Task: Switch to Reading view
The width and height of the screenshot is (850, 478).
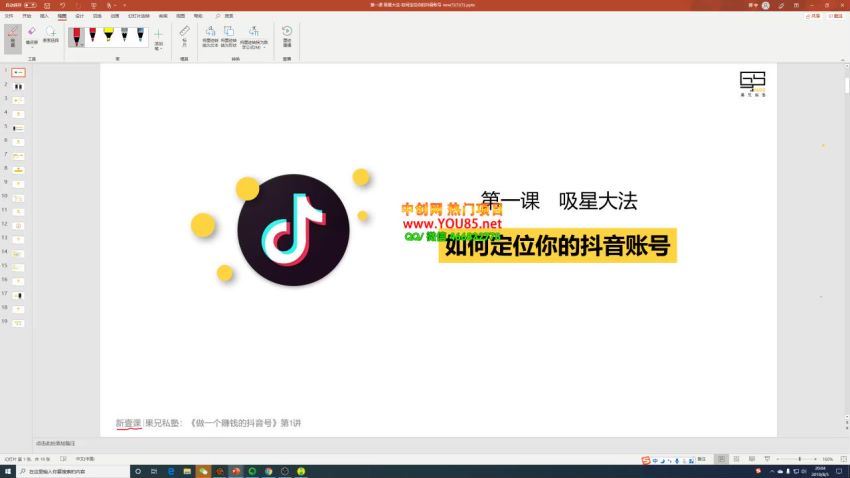Action: coord(751,459)
